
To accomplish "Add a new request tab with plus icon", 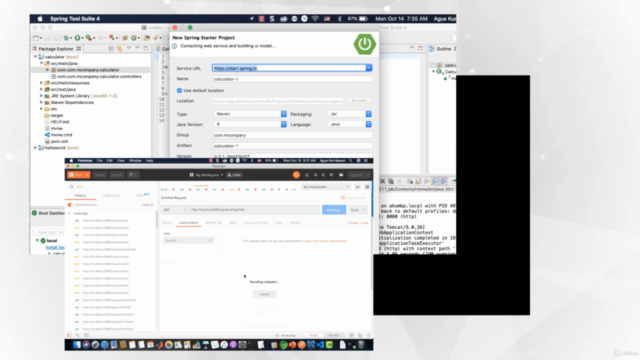I will click(x=287, y=189).
